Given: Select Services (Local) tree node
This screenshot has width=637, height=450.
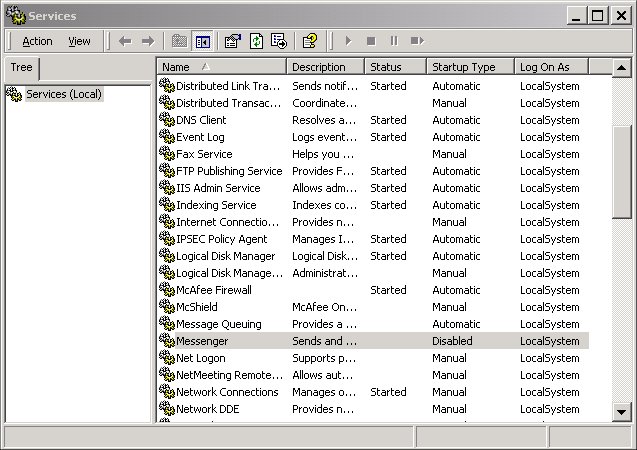Looking at the screenshot, I should coord(64,94).
